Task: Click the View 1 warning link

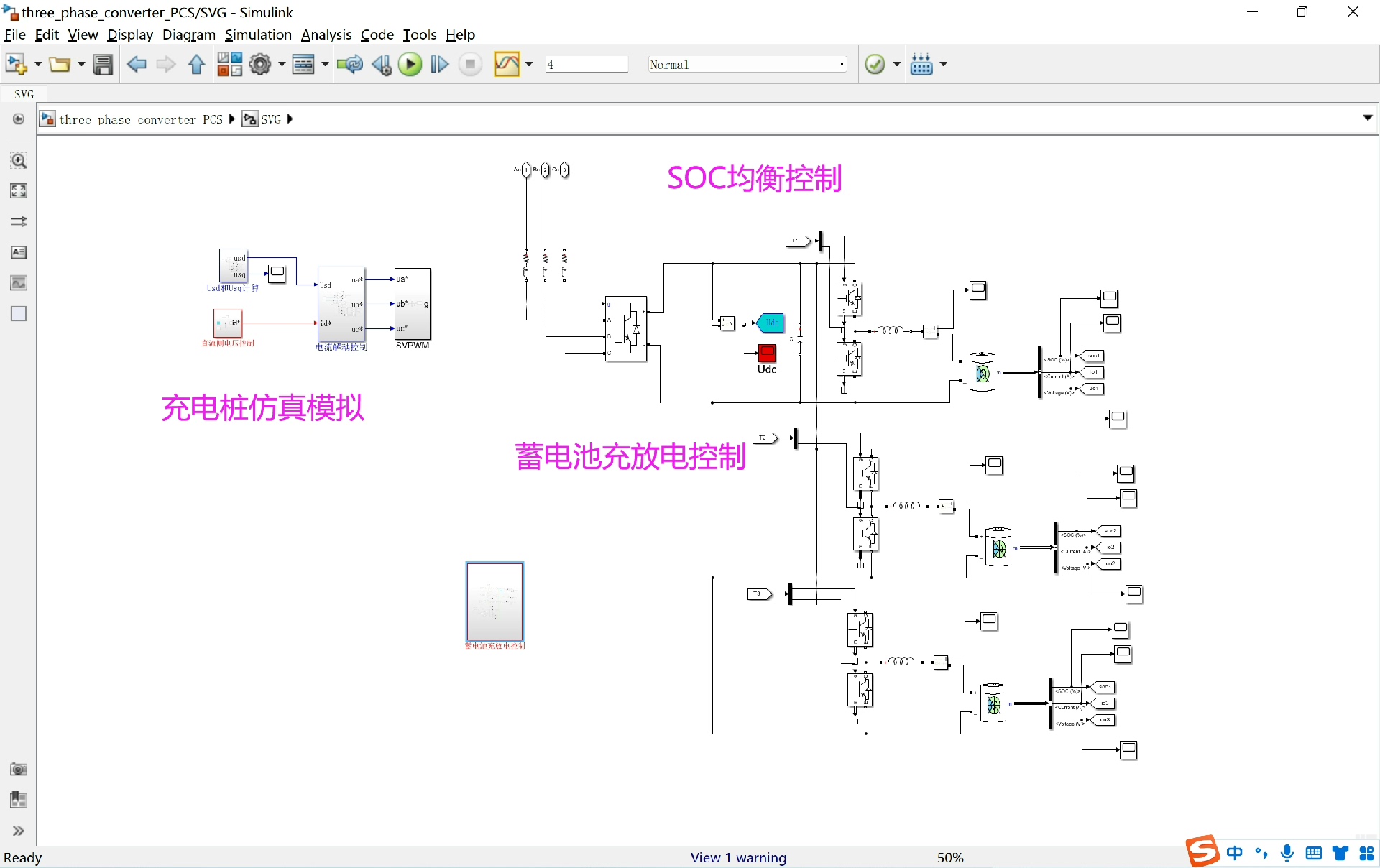Action: [x=738, y=857]
